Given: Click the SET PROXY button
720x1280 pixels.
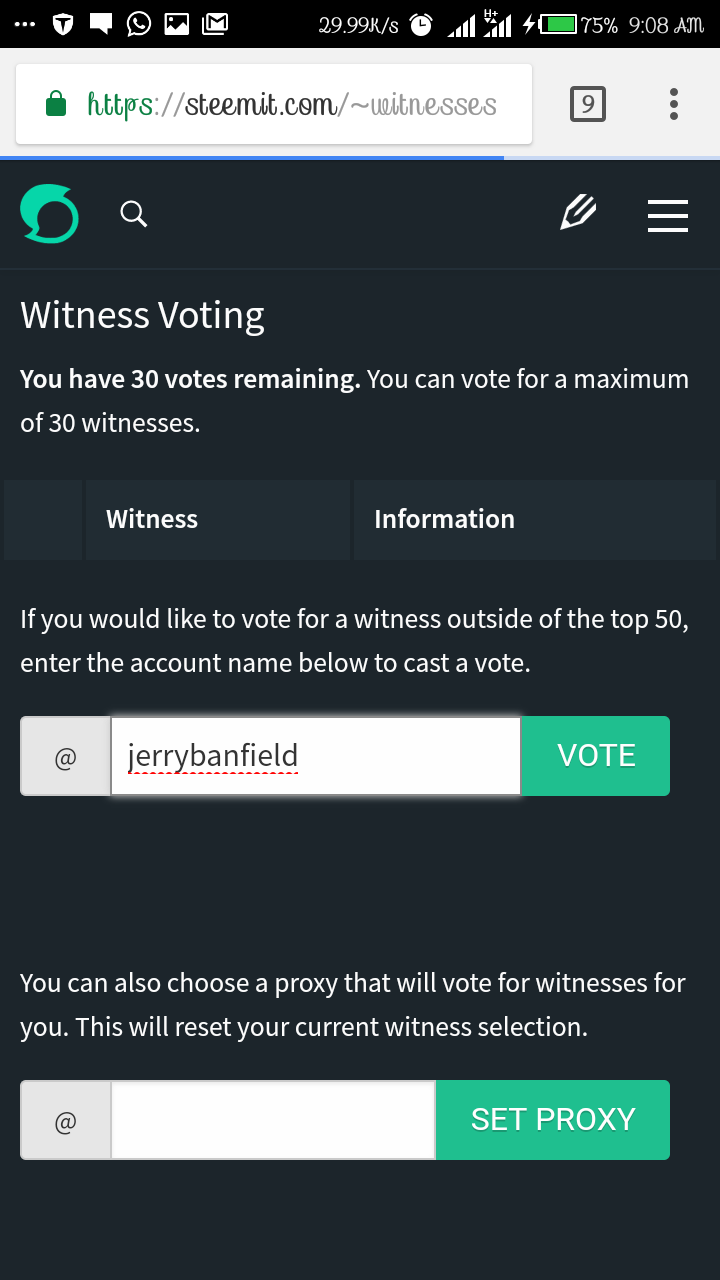Looking at the screenshot, I should pos(553,1120).
